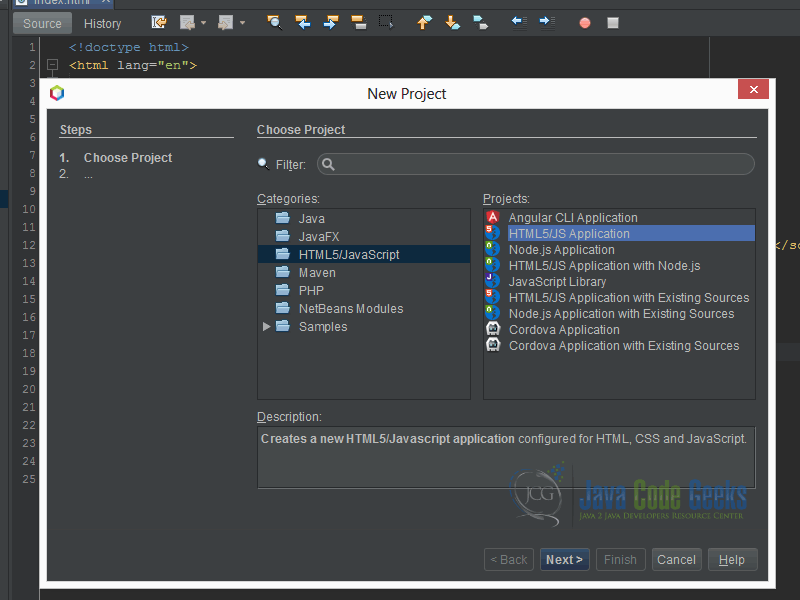Click the Shift Line Left icon
Viewport: 800px width, 600px height.
point(519,22)
